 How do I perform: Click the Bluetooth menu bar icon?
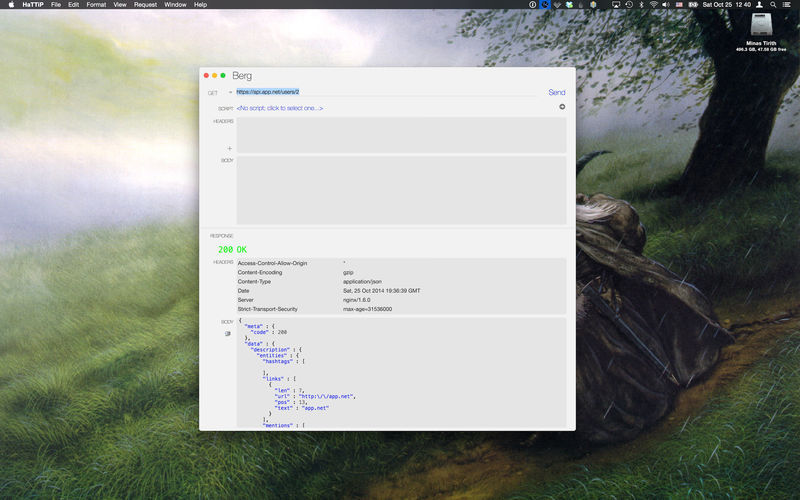point(640,5)
